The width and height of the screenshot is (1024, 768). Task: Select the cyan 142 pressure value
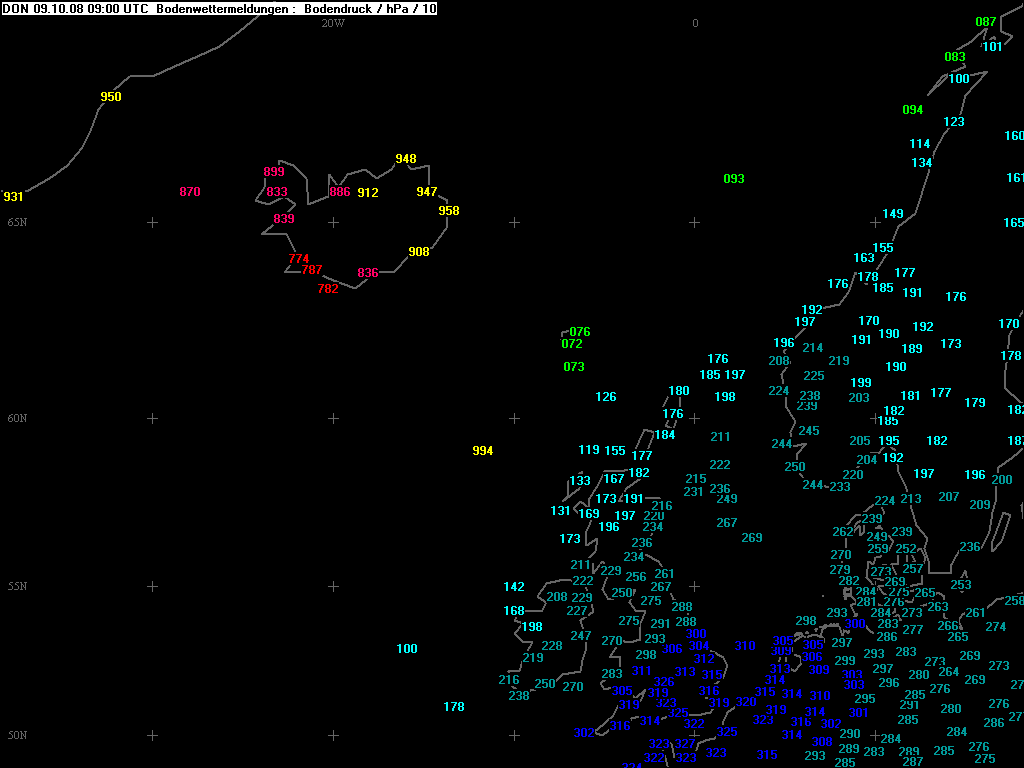click(x=514, y=587)
